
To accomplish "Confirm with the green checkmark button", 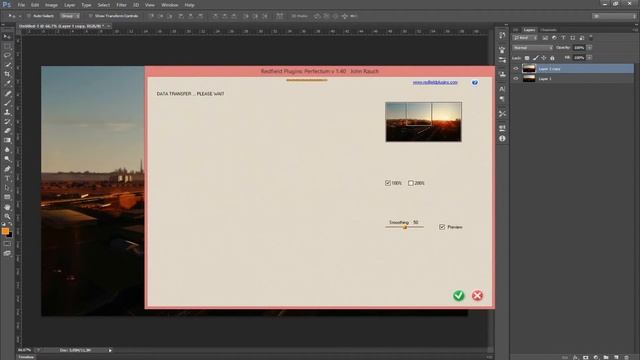I will (x=458, y=296).
